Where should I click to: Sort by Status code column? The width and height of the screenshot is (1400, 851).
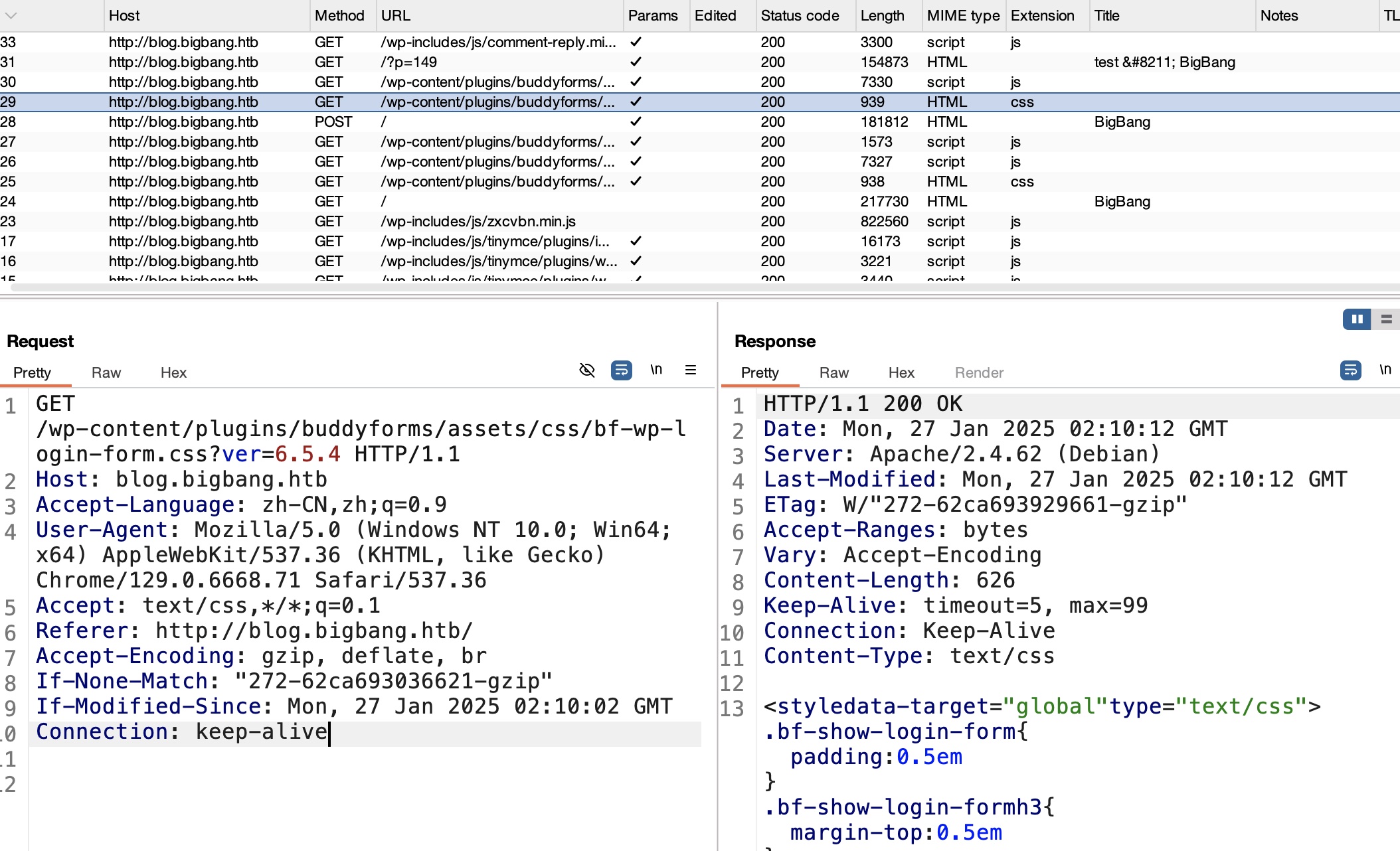(x=800, y=15)
